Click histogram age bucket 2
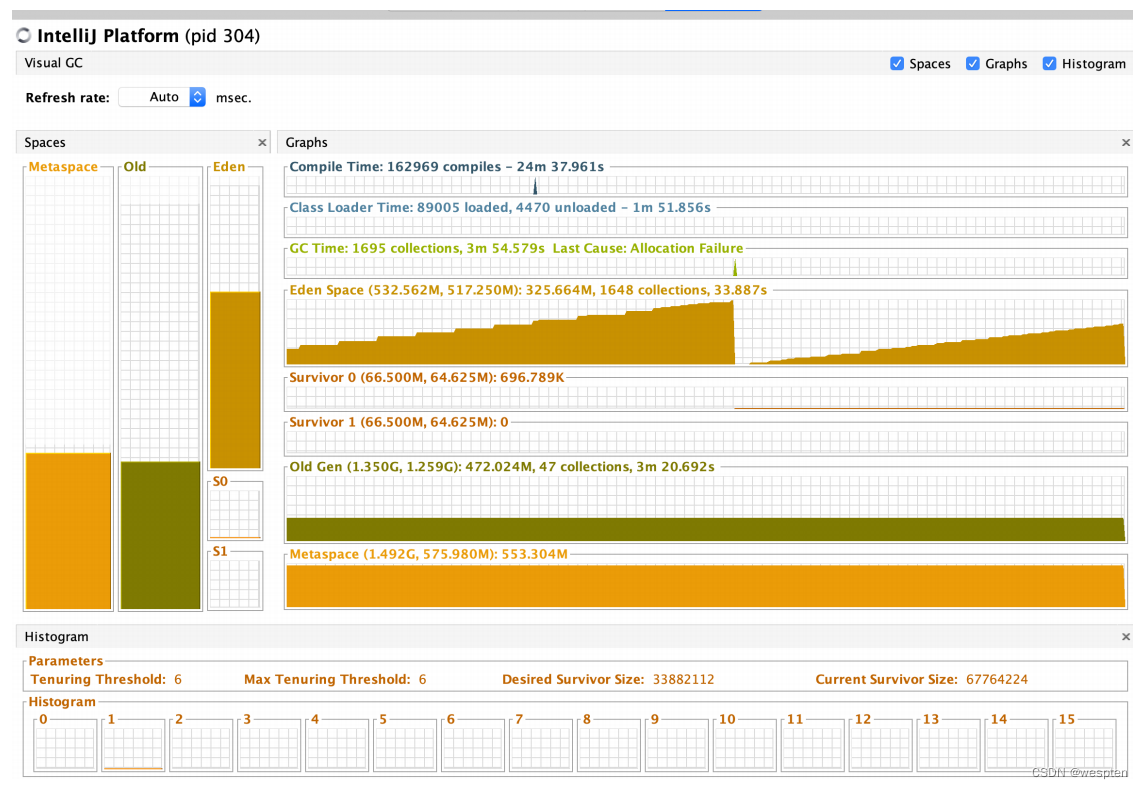Screen dimensions: 1143x789 pos(201,745)
